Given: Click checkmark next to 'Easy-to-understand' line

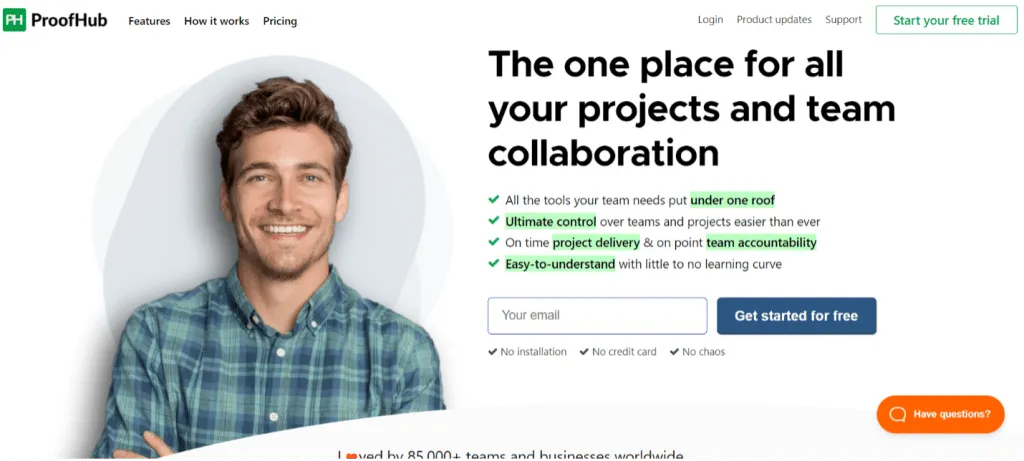Looking at the screenshot, I should coord(494,264).
